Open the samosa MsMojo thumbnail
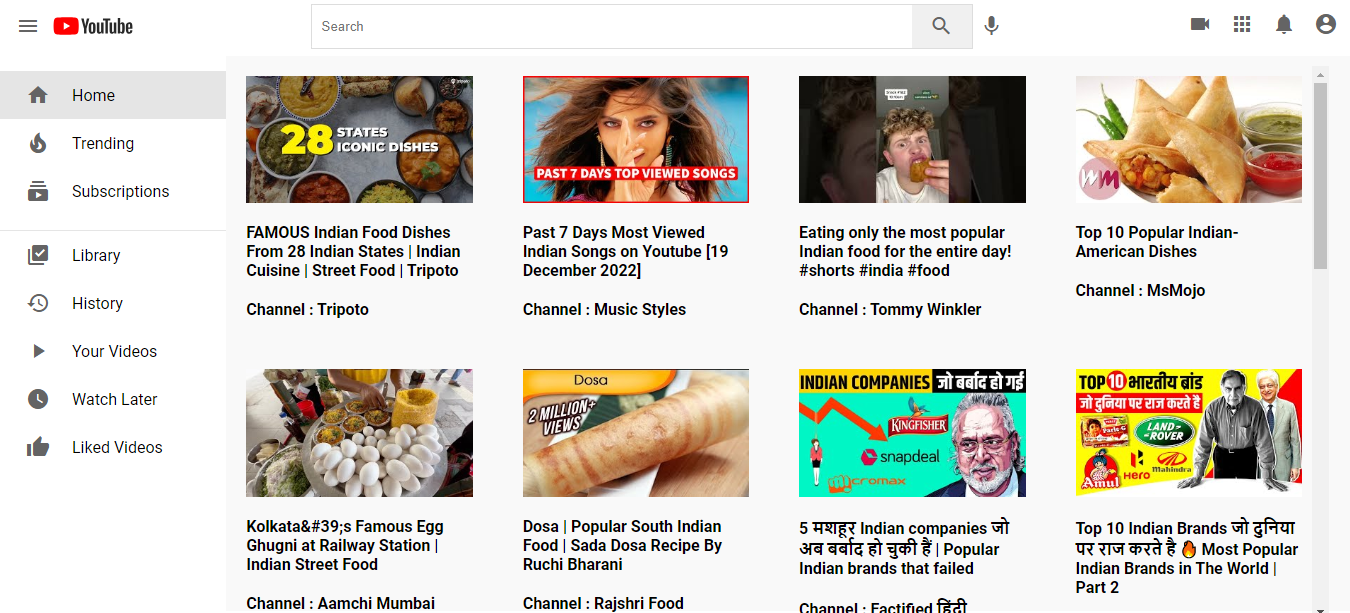 point(1189,139)
